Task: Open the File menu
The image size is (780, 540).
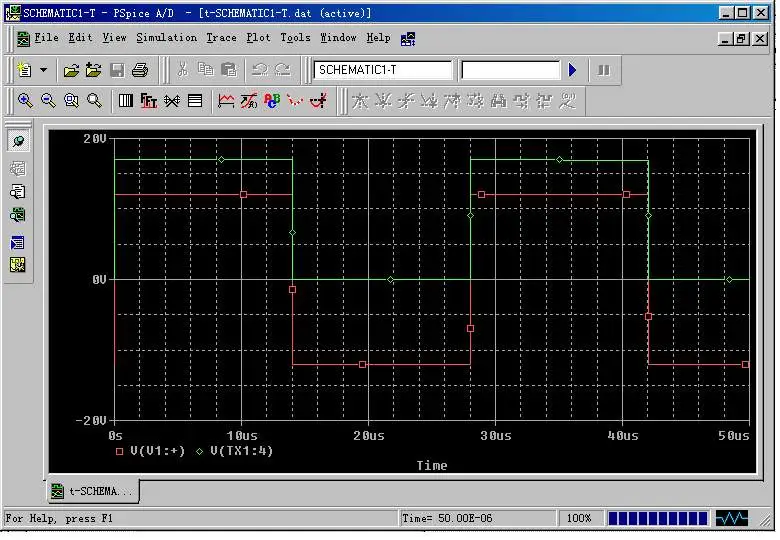Action: pyautogui.click(x=46, y=38)
